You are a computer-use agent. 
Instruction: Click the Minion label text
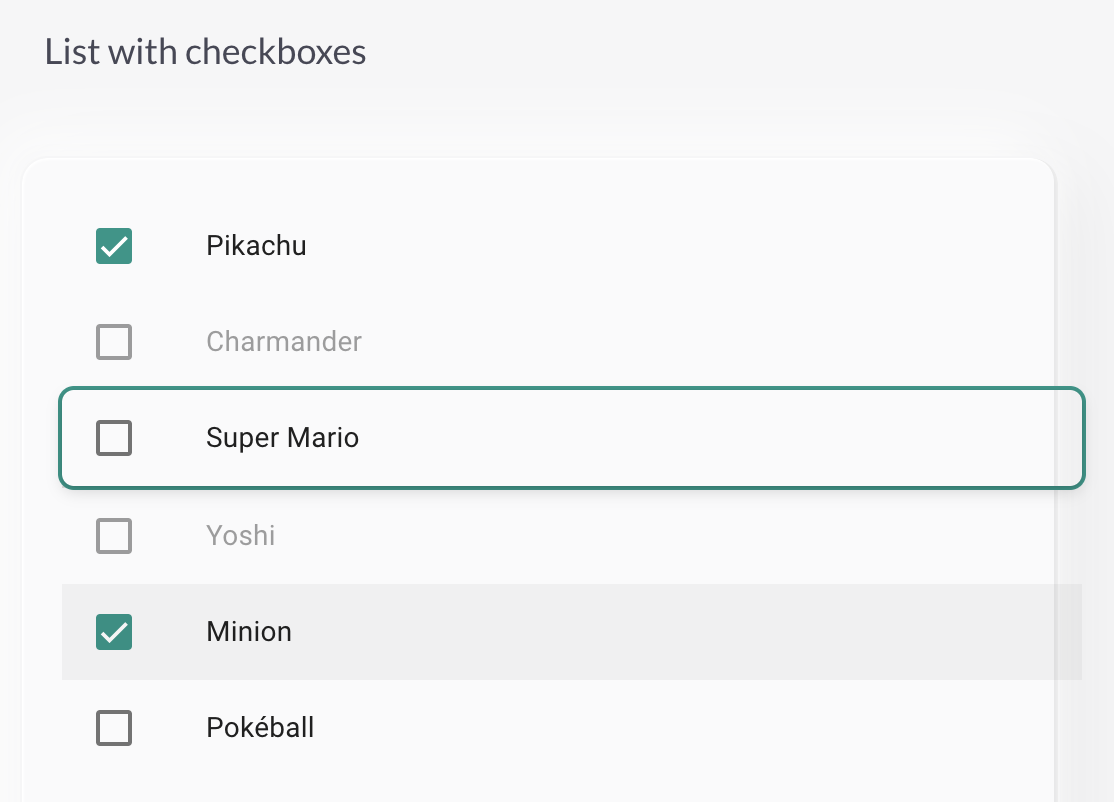pyautogui.click(x=248, y=632)
